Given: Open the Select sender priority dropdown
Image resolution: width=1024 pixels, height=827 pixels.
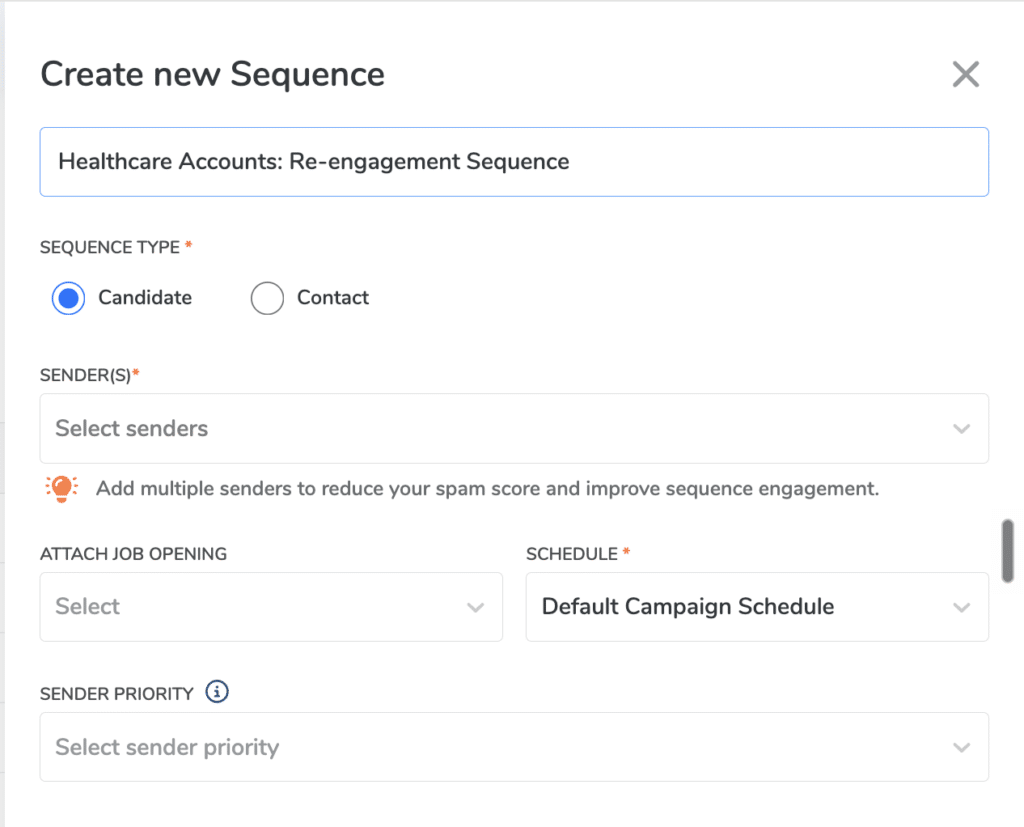Looking at the screenshot, I should 514,747.
